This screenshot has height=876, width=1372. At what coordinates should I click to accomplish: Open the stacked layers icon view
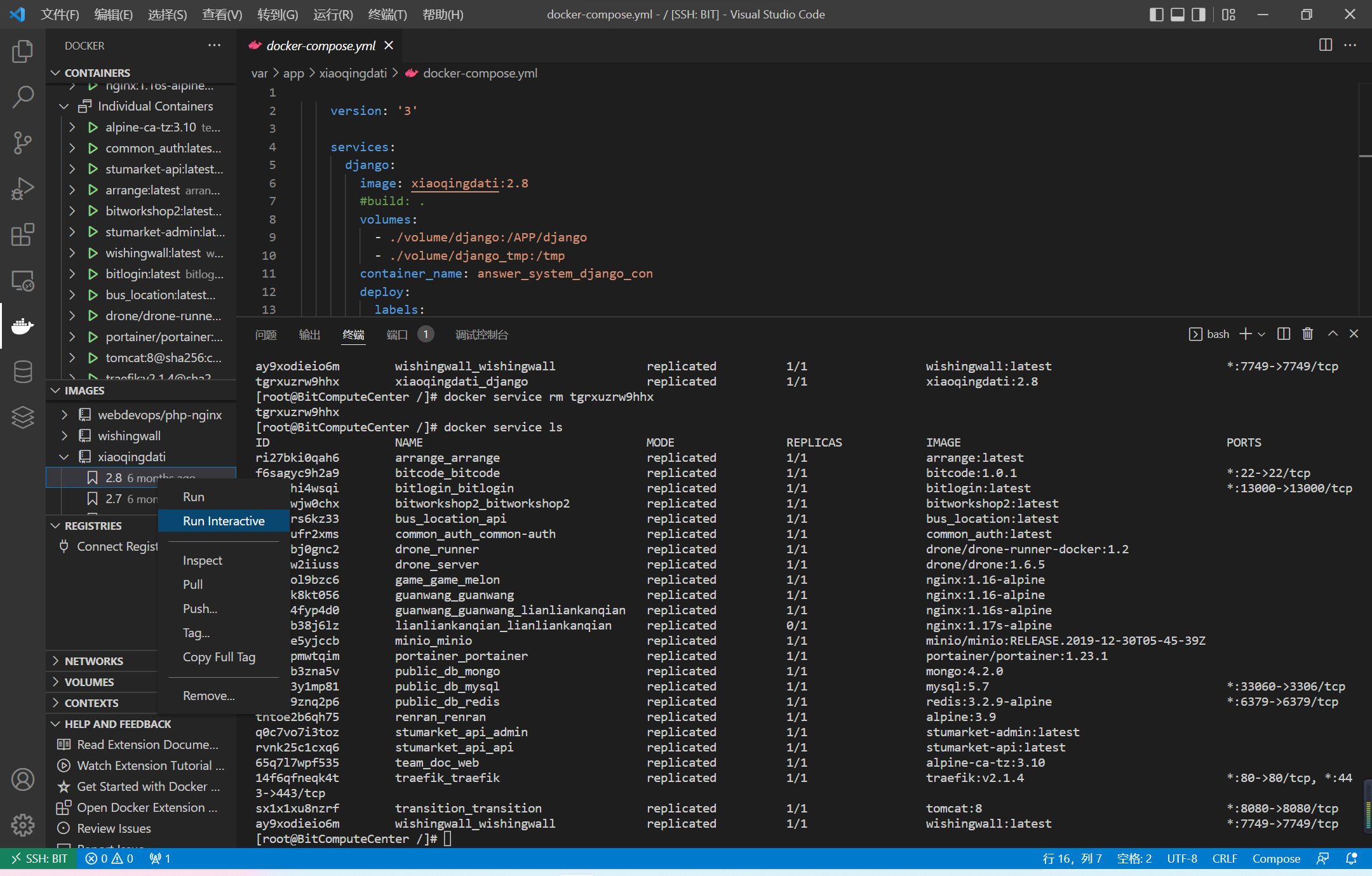coord(23,417)
